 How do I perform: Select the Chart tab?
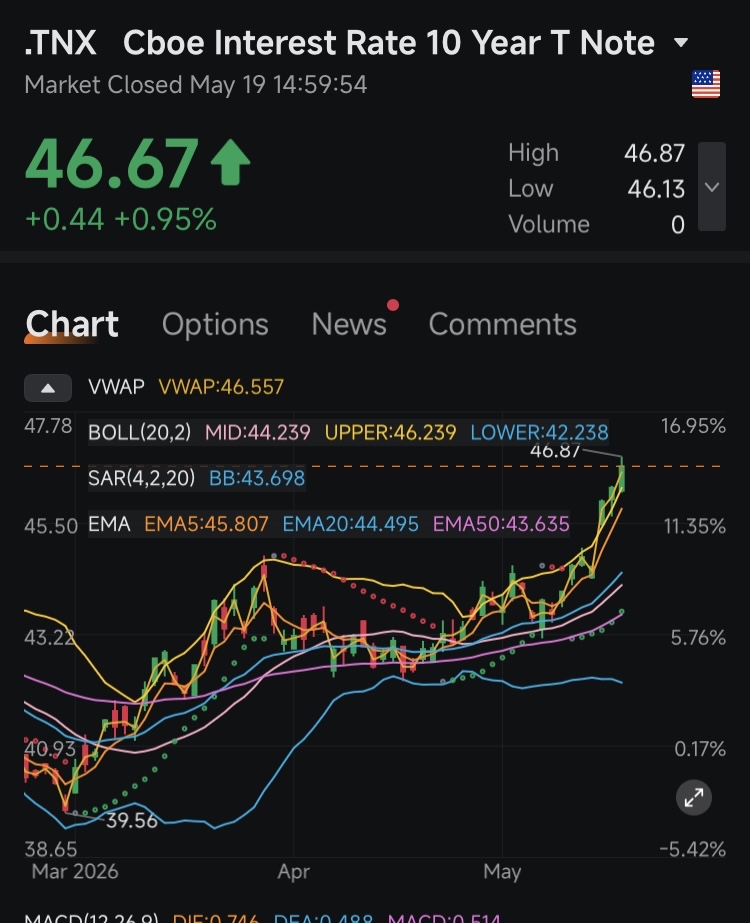[x=72, y=324]
